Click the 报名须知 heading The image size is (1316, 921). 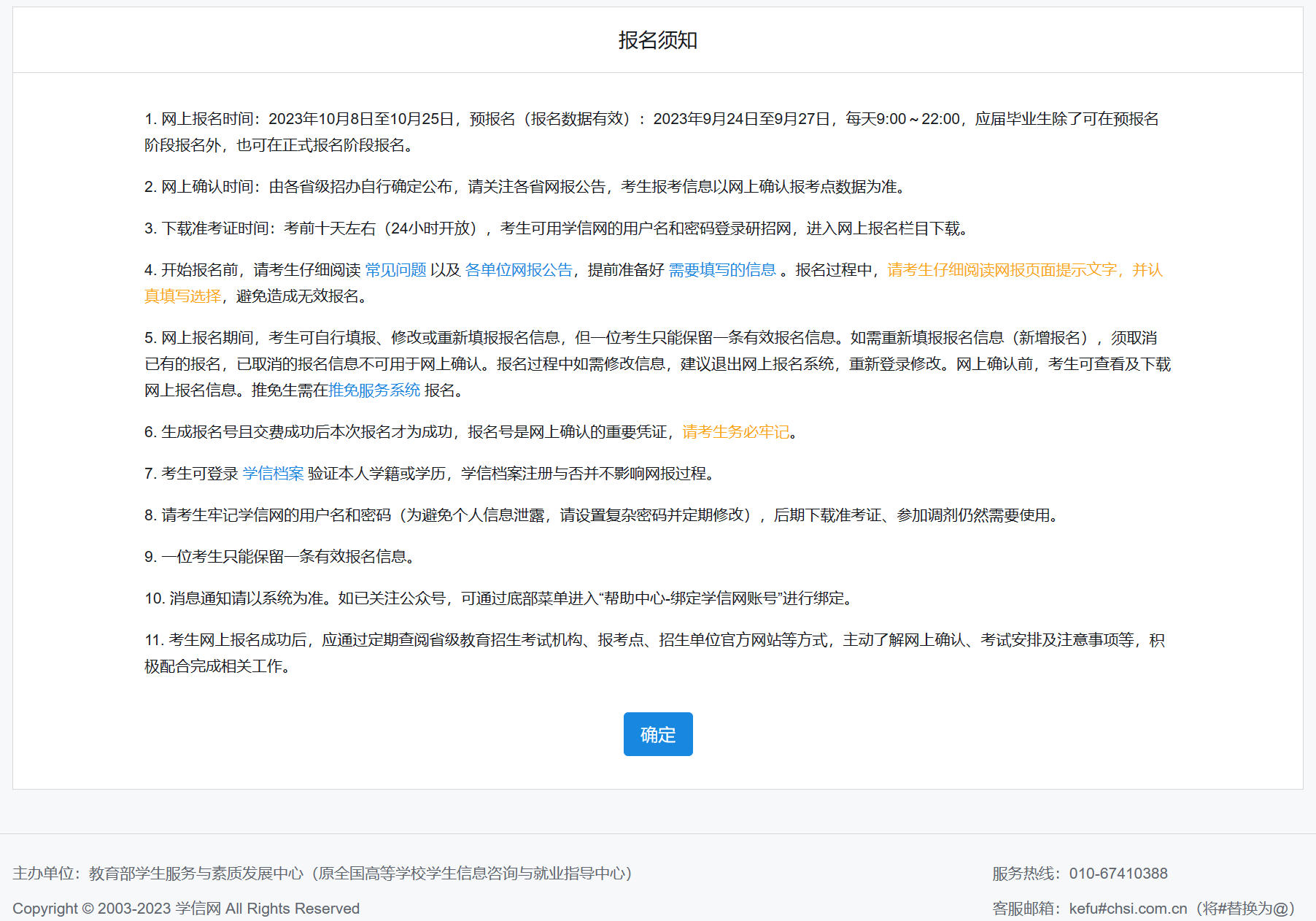coord(658,40)
